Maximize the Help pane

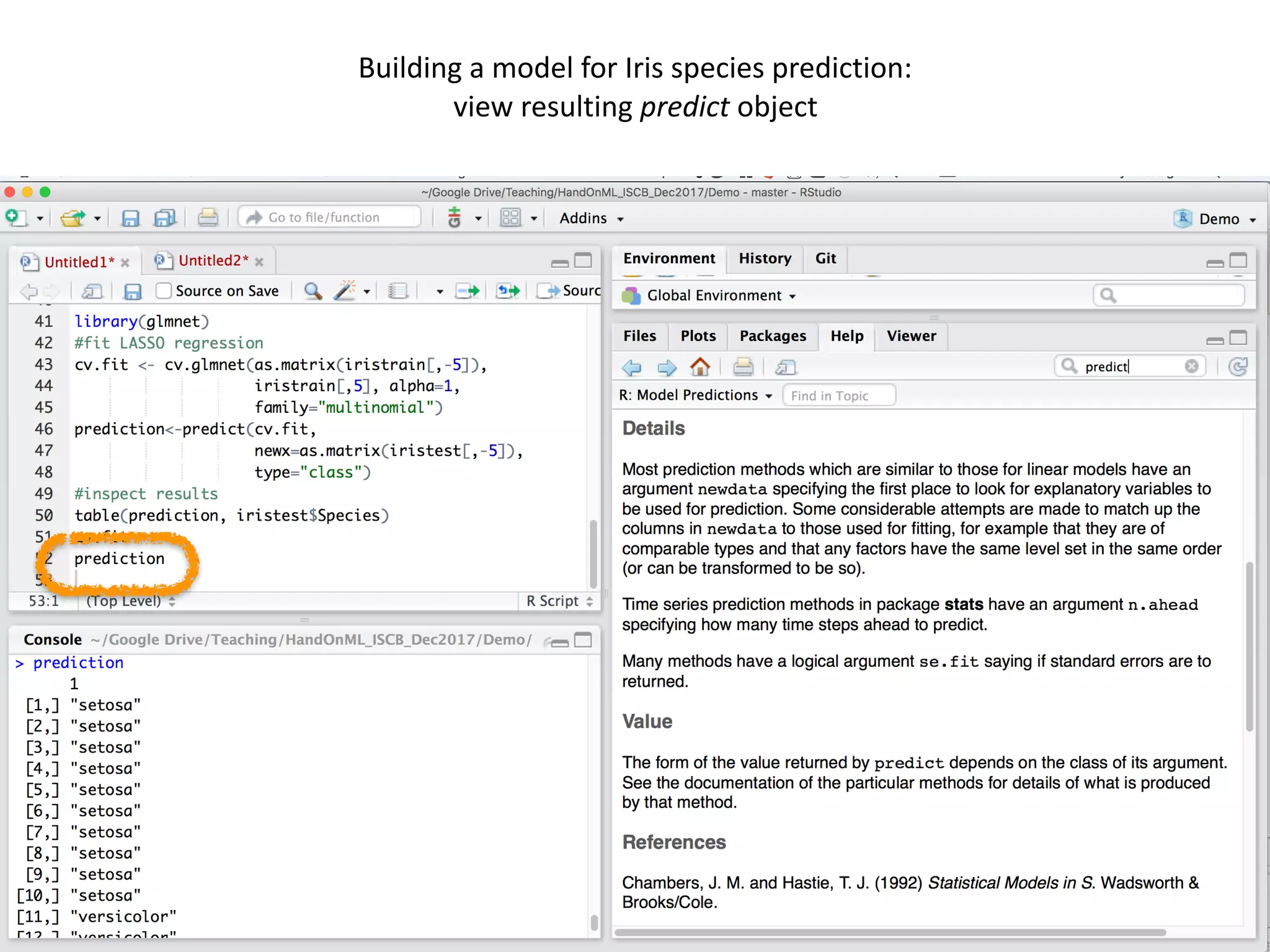click(1238, 337)
